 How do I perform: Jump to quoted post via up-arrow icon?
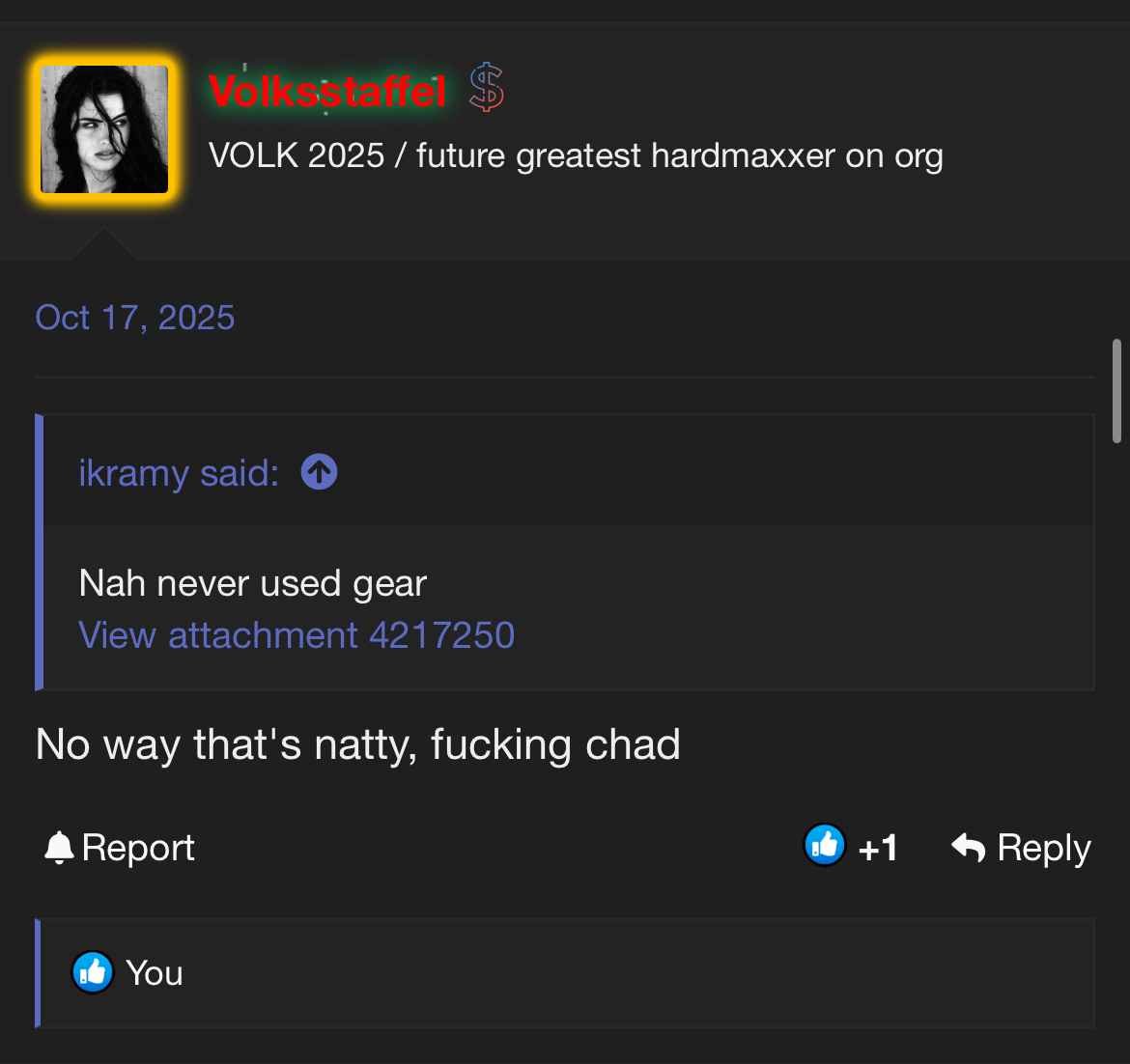tap(319, 472)
